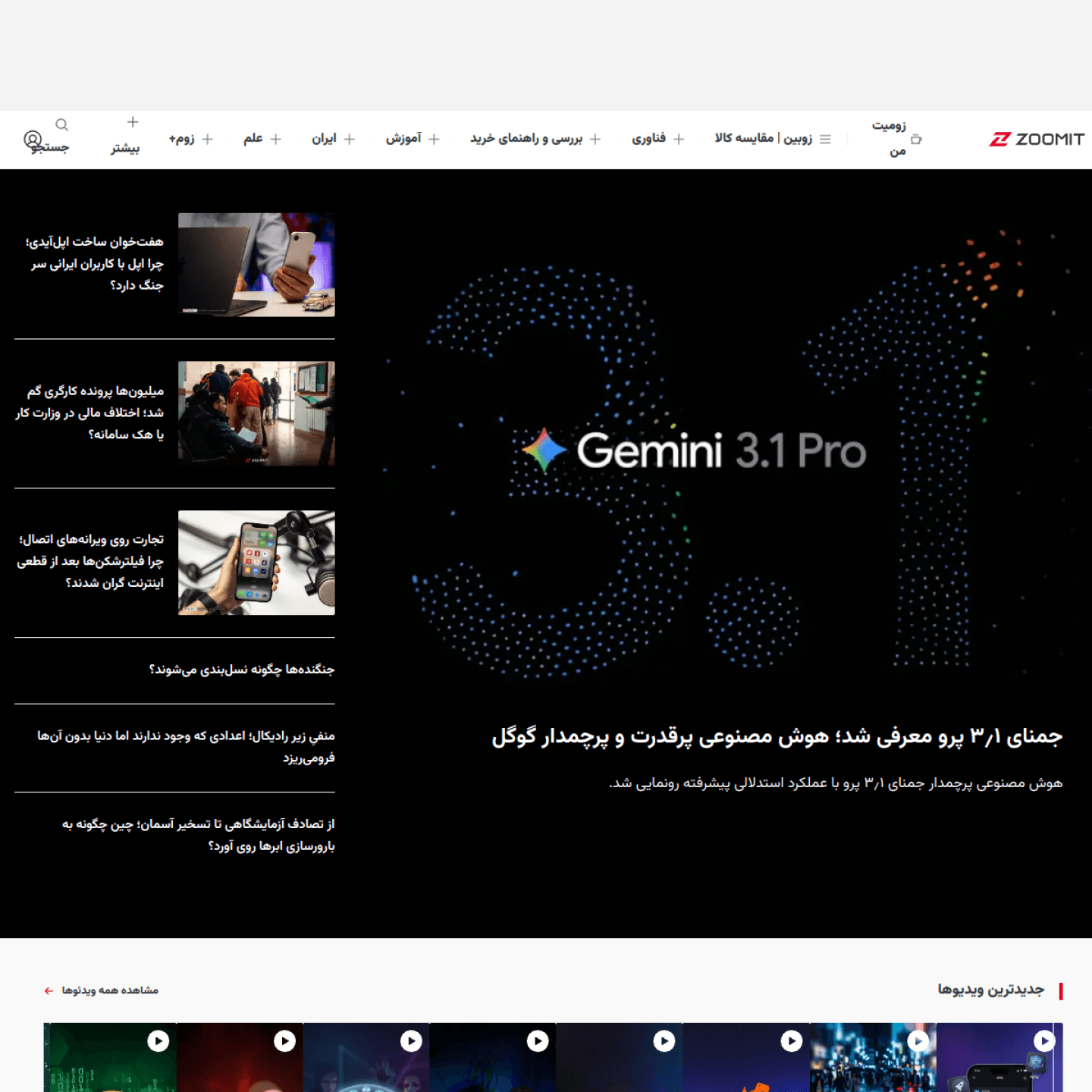Expand the علم menu with its plus icon
The width and height of the screenshot is (1092, 1092).
[x=277, y=139]
